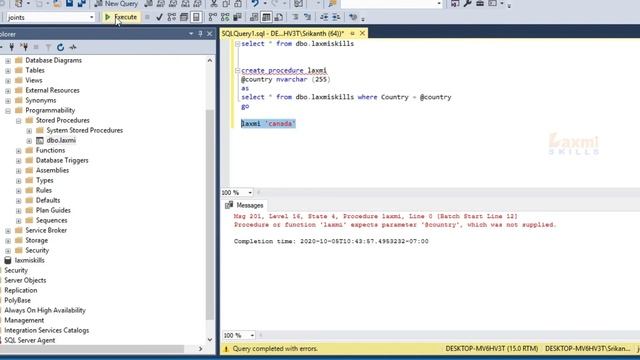The image size is (640, 360).
Task: Expand the Views folder
Action: click(x=8, y=81)
